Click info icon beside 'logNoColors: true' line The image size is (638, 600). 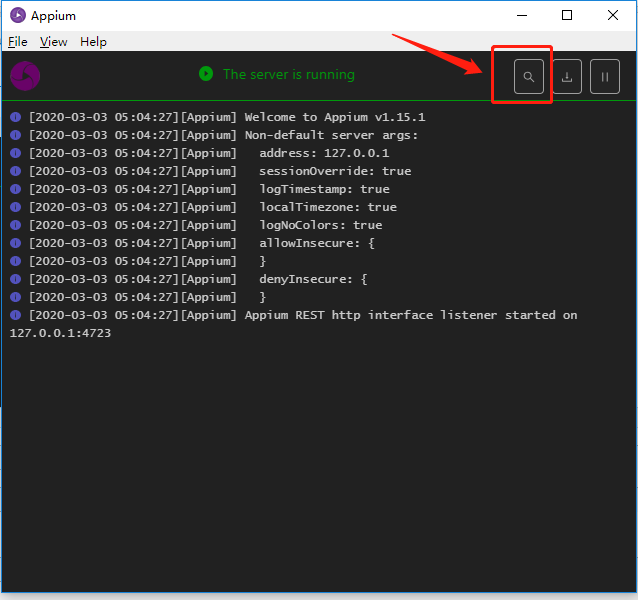tap(15, 225)
